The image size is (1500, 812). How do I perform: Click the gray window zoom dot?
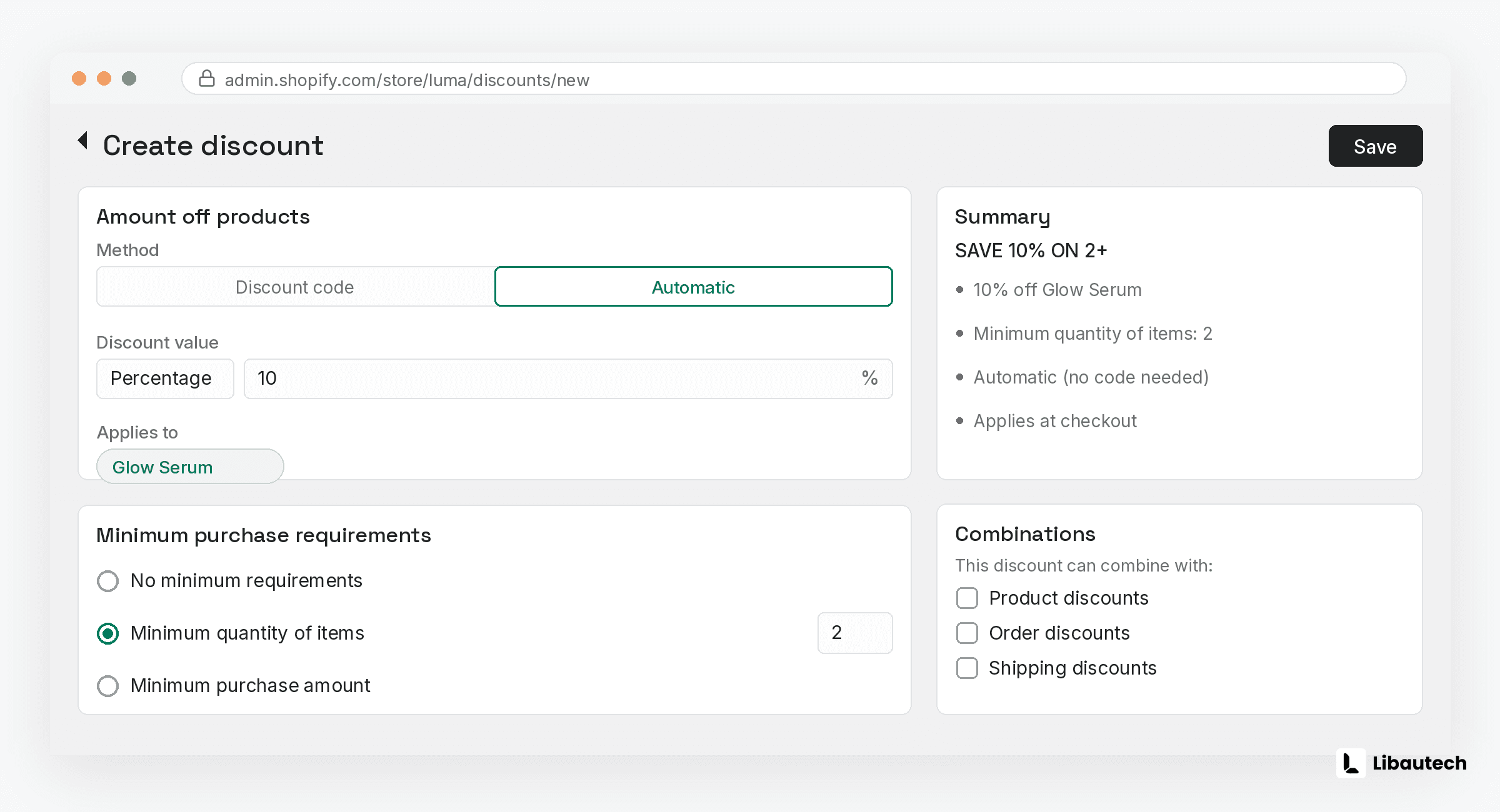(129, 78)
